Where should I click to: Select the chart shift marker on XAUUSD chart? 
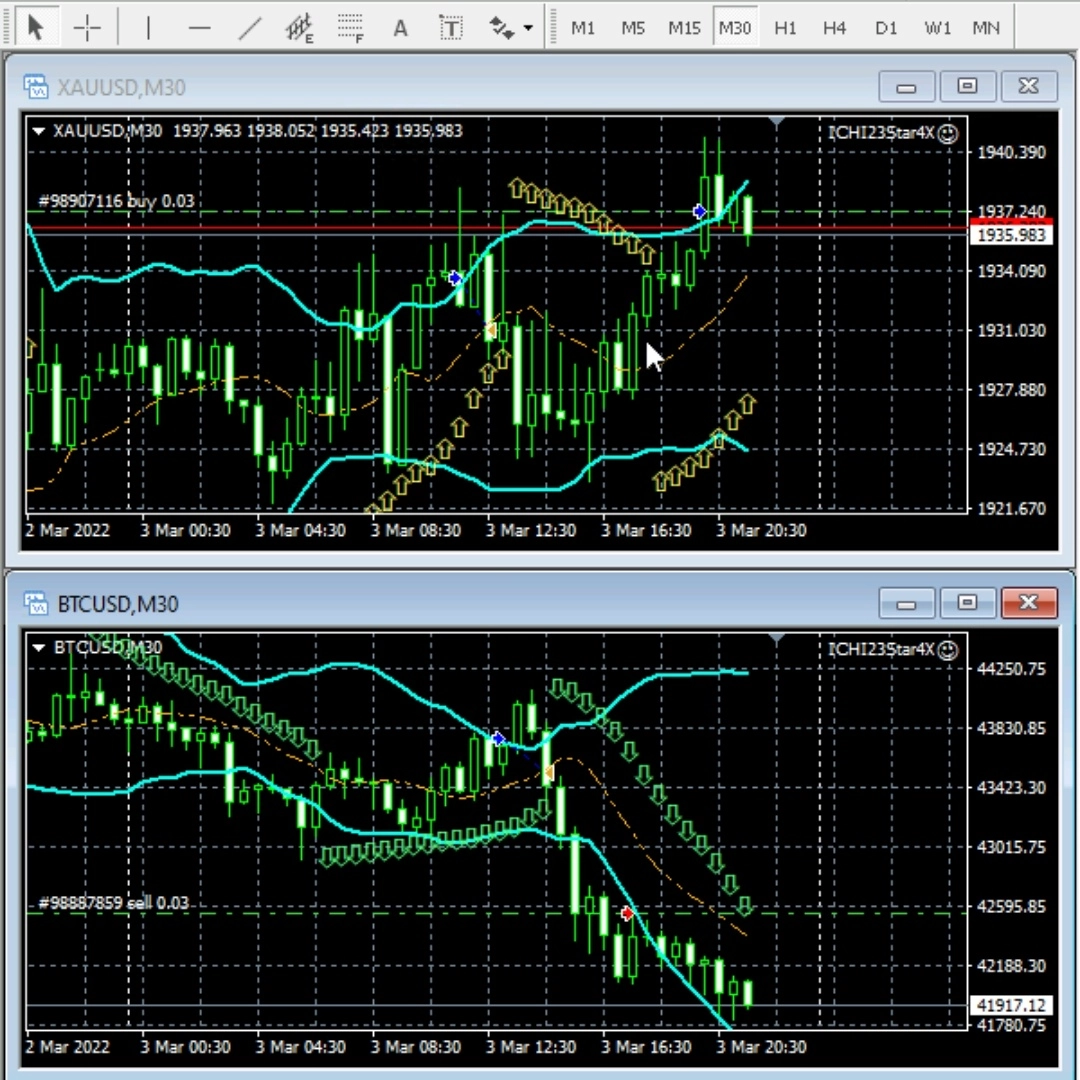776,122
